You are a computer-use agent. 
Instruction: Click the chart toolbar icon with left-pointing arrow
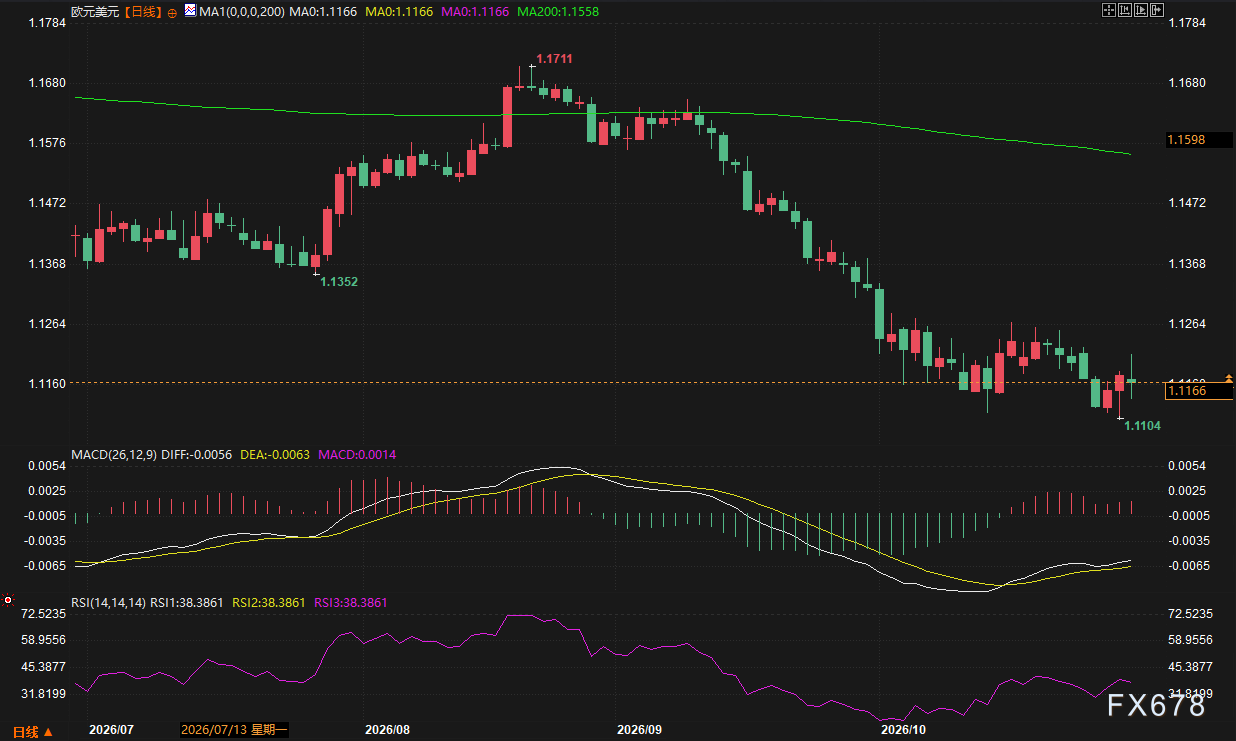point(1124,10)
